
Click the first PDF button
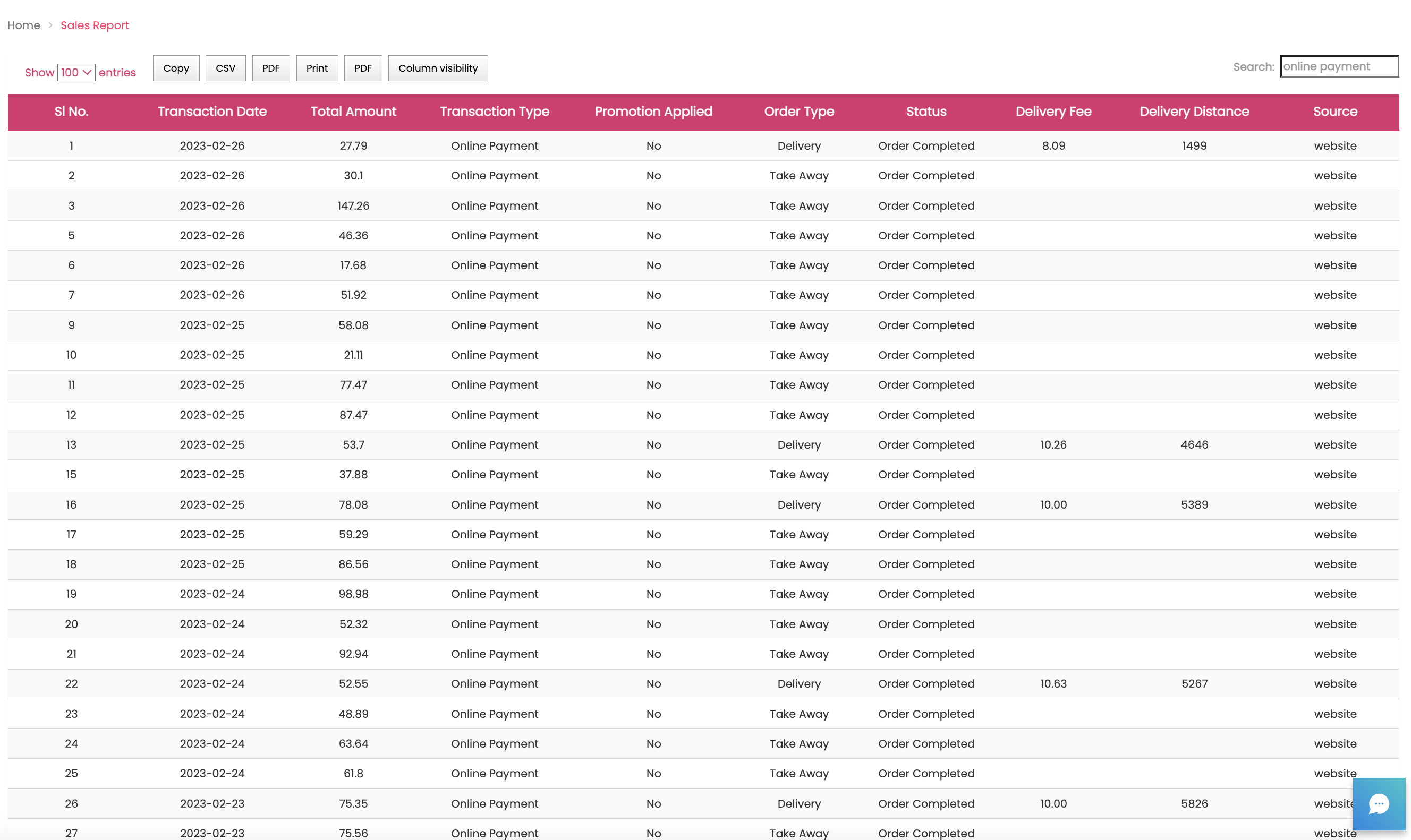[270, 68]
